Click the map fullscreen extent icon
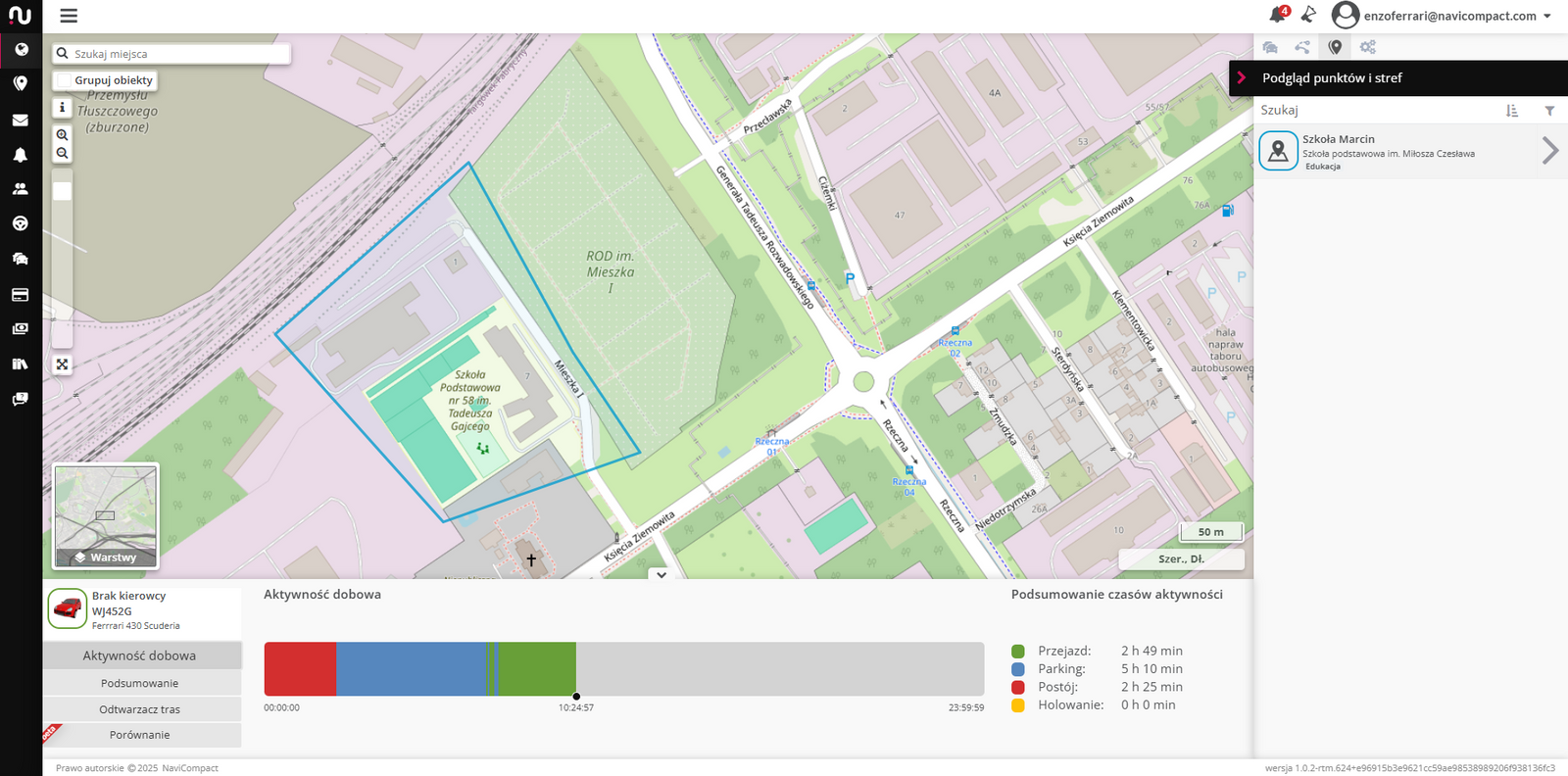This screenshot has width=1568, height=776. pyautogui.click(x=62, y=364)
